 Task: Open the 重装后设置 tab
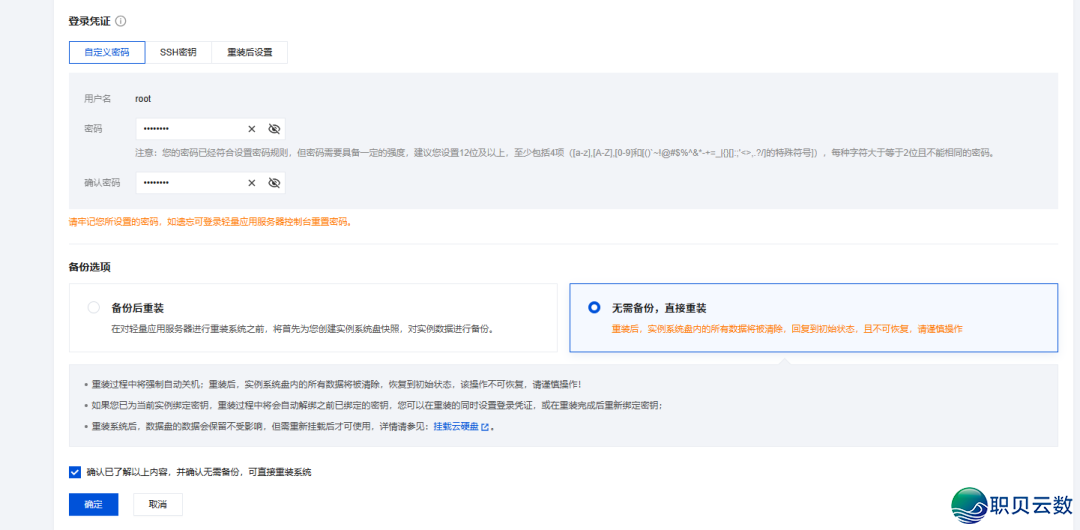coord(249,52)
